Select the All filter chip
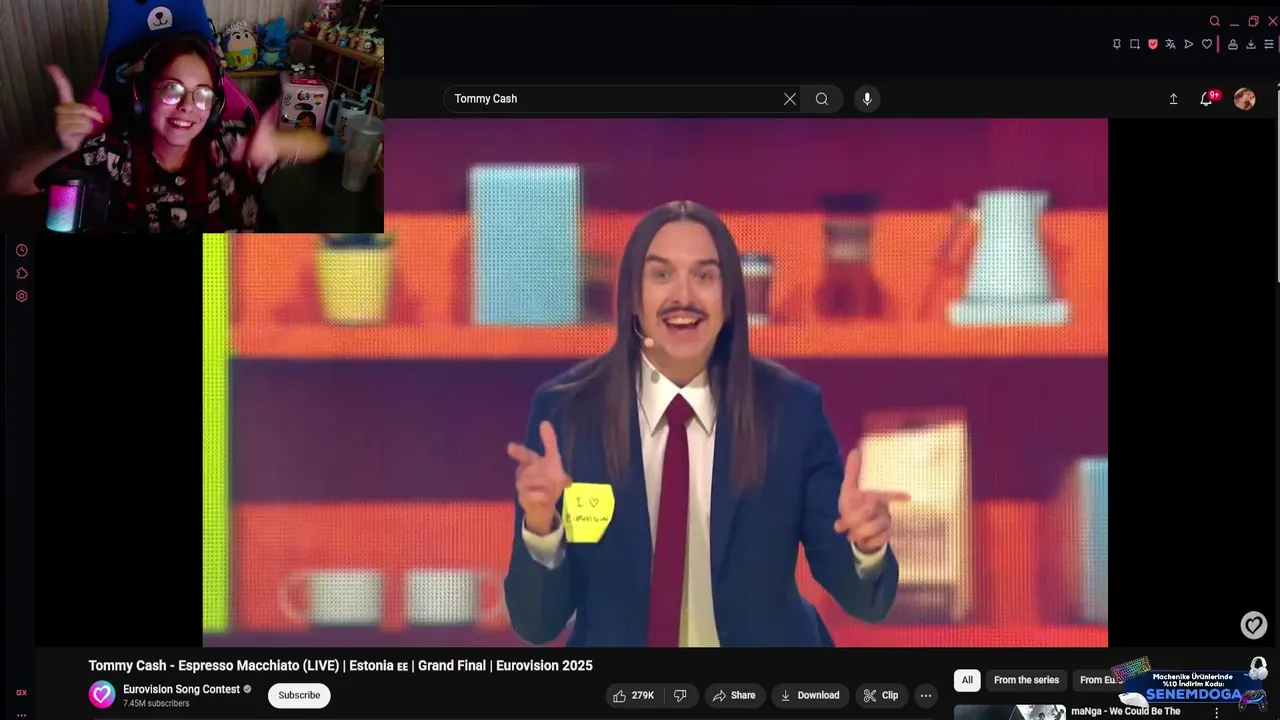Image resolution: width=1280 pixels, height=720 pixels. (967, 680)
